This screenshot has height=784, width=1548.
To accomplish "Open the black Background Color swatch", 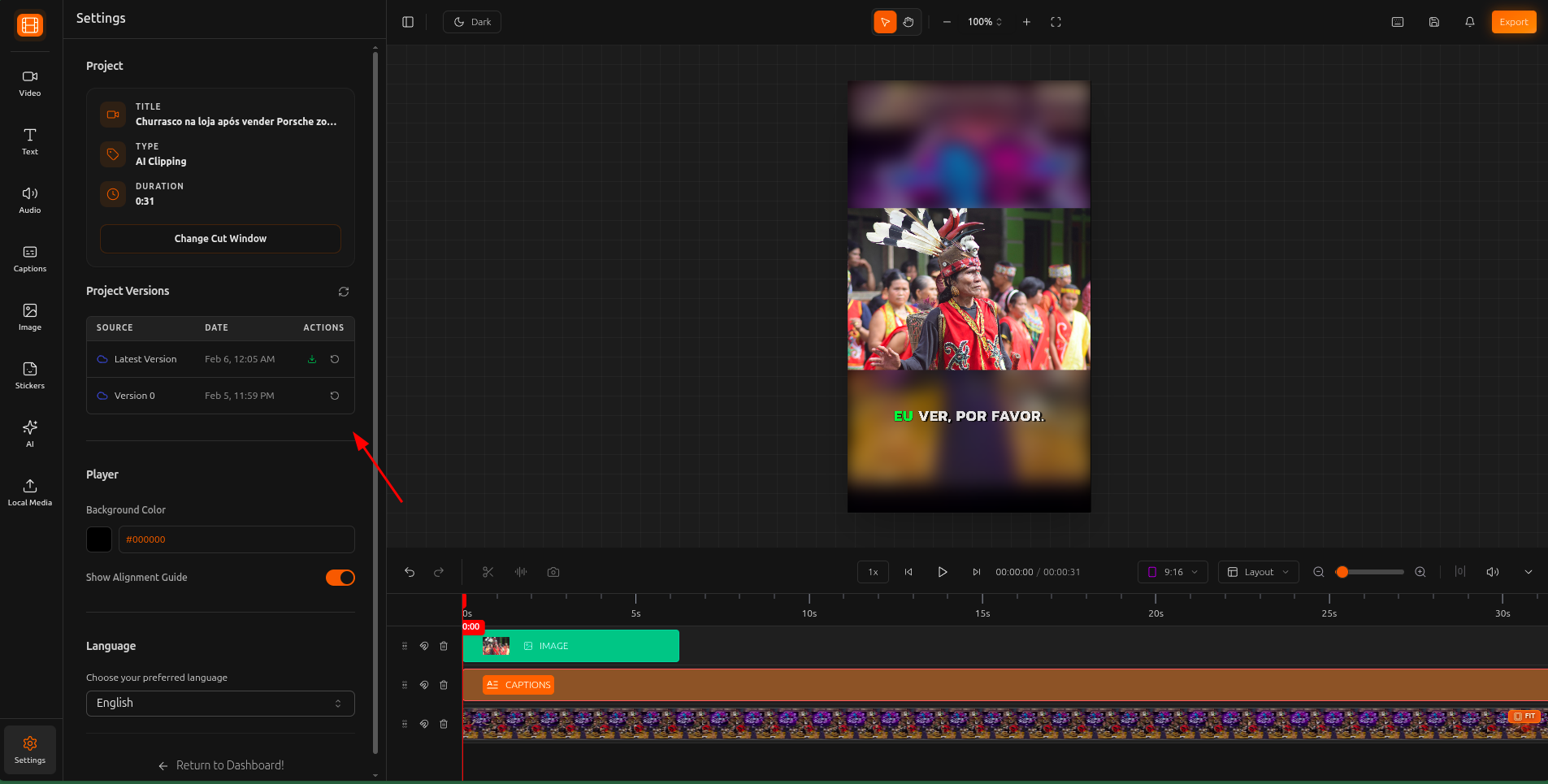I will pyautogui.click(x=98, y=539).
